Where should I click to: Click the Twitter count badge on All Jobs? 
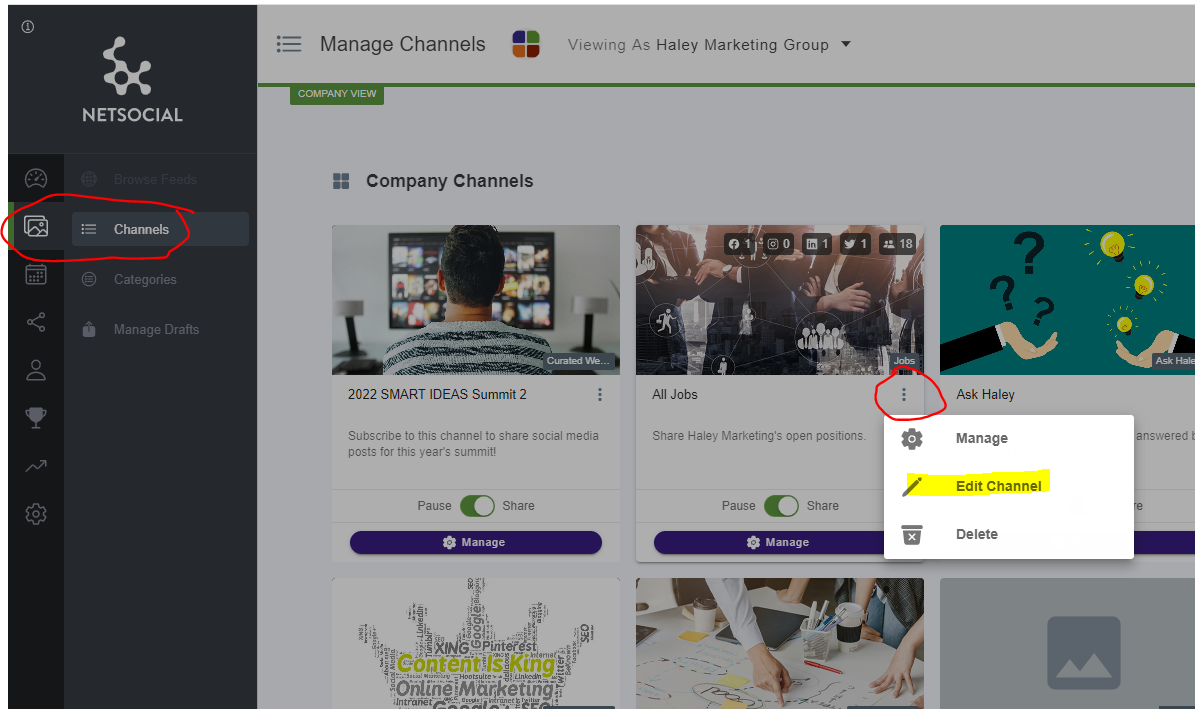855,244
